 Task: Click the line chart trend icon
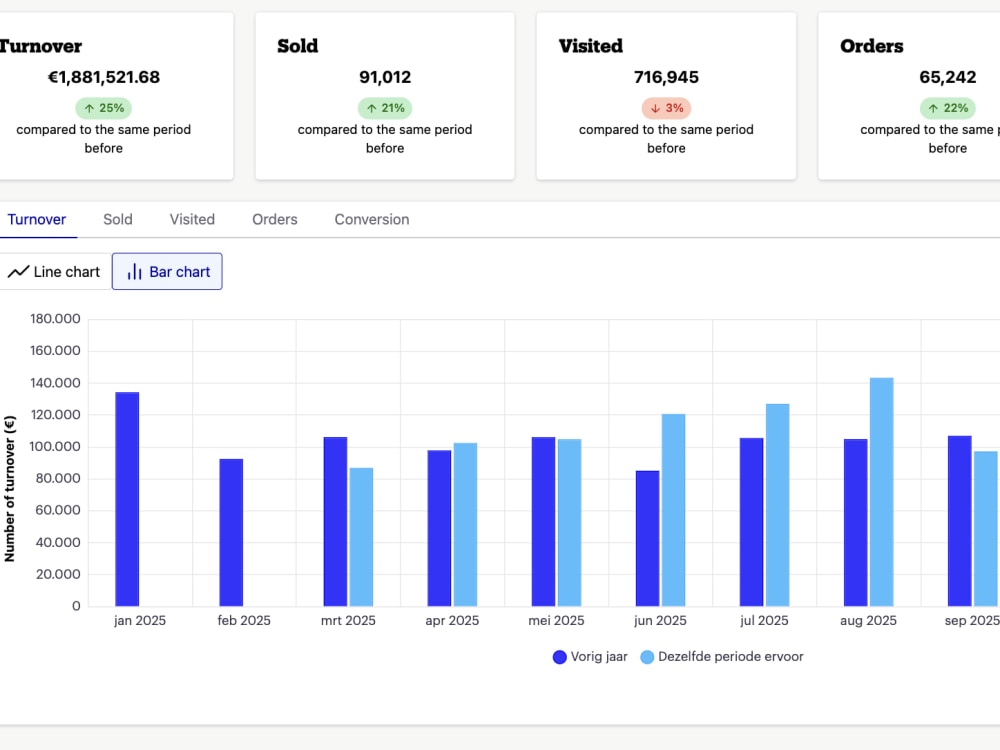point(18,272)
